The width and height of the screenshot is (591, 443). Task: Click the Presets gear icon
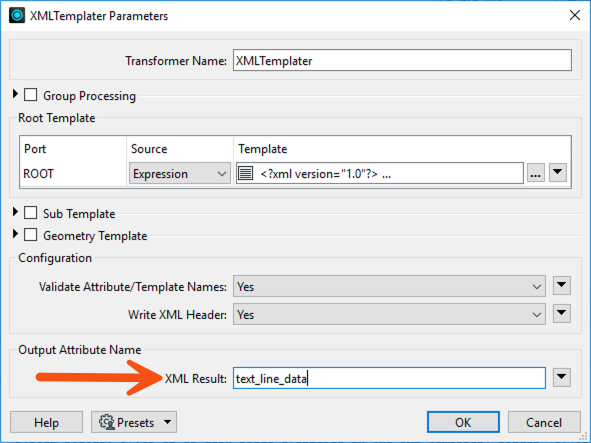(107, 422)
